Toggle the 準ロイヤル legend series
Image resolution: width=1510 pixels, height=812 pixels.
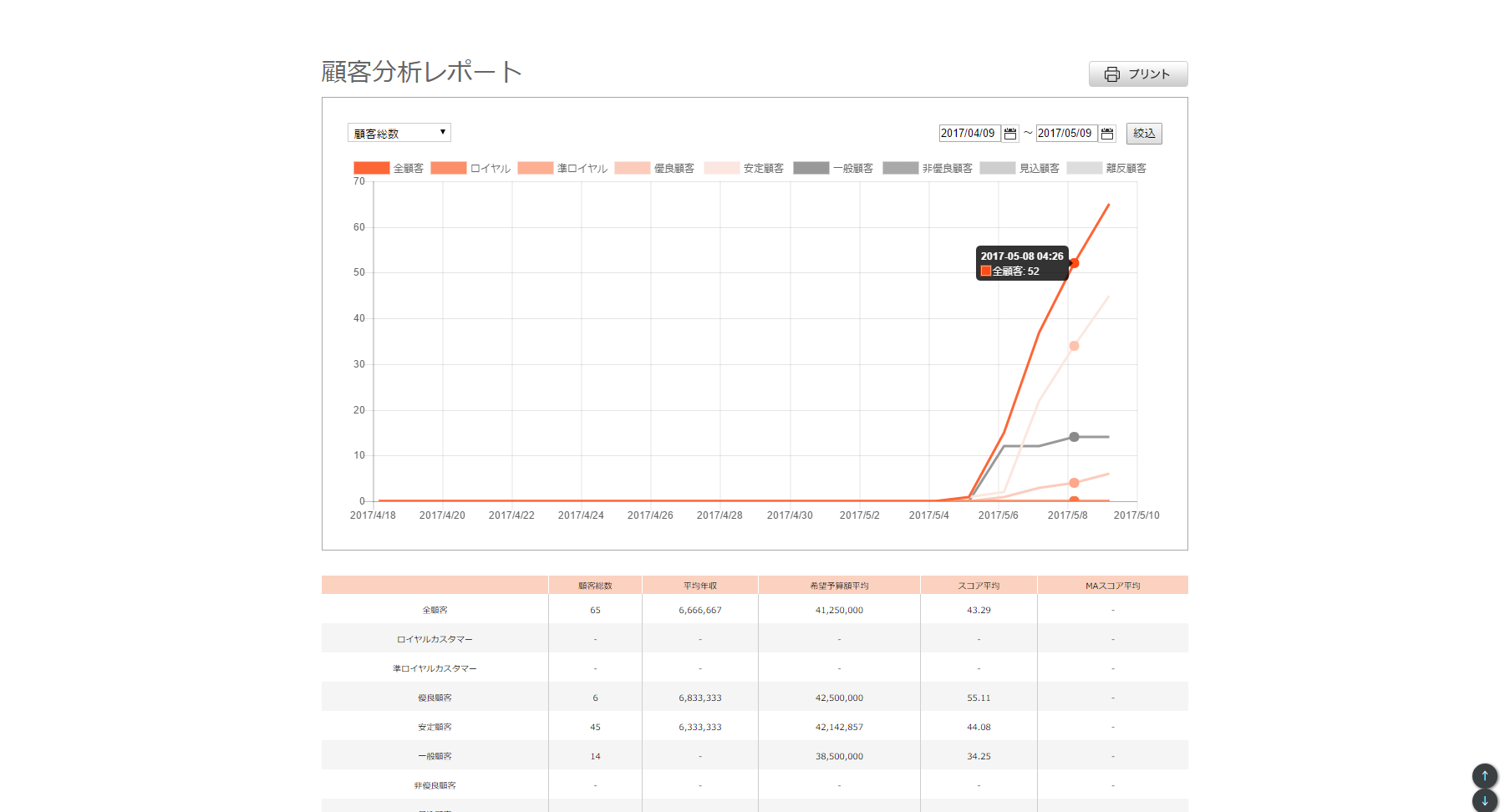pyautogui.click(x=562, y=168)
